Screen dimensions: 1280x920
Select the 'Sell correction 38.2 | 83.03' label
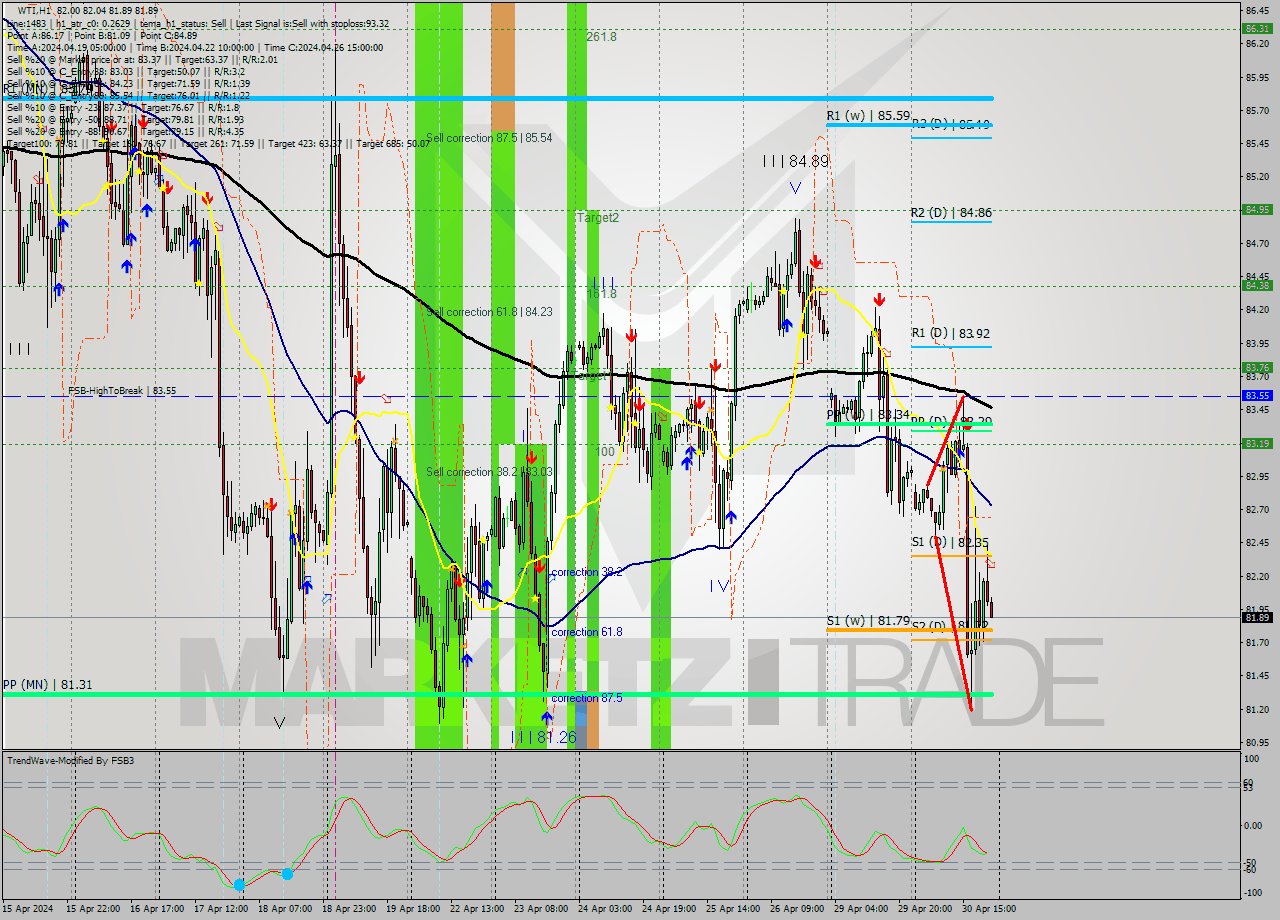(489, 472)
